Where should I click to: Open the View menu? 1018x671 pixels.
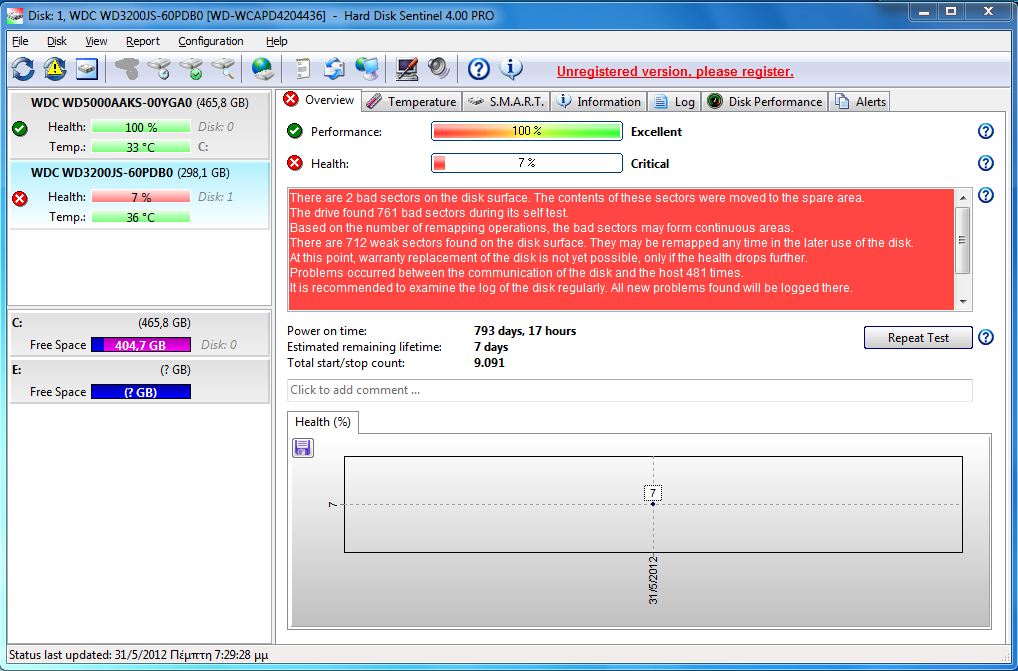click(x=96, y=41)
